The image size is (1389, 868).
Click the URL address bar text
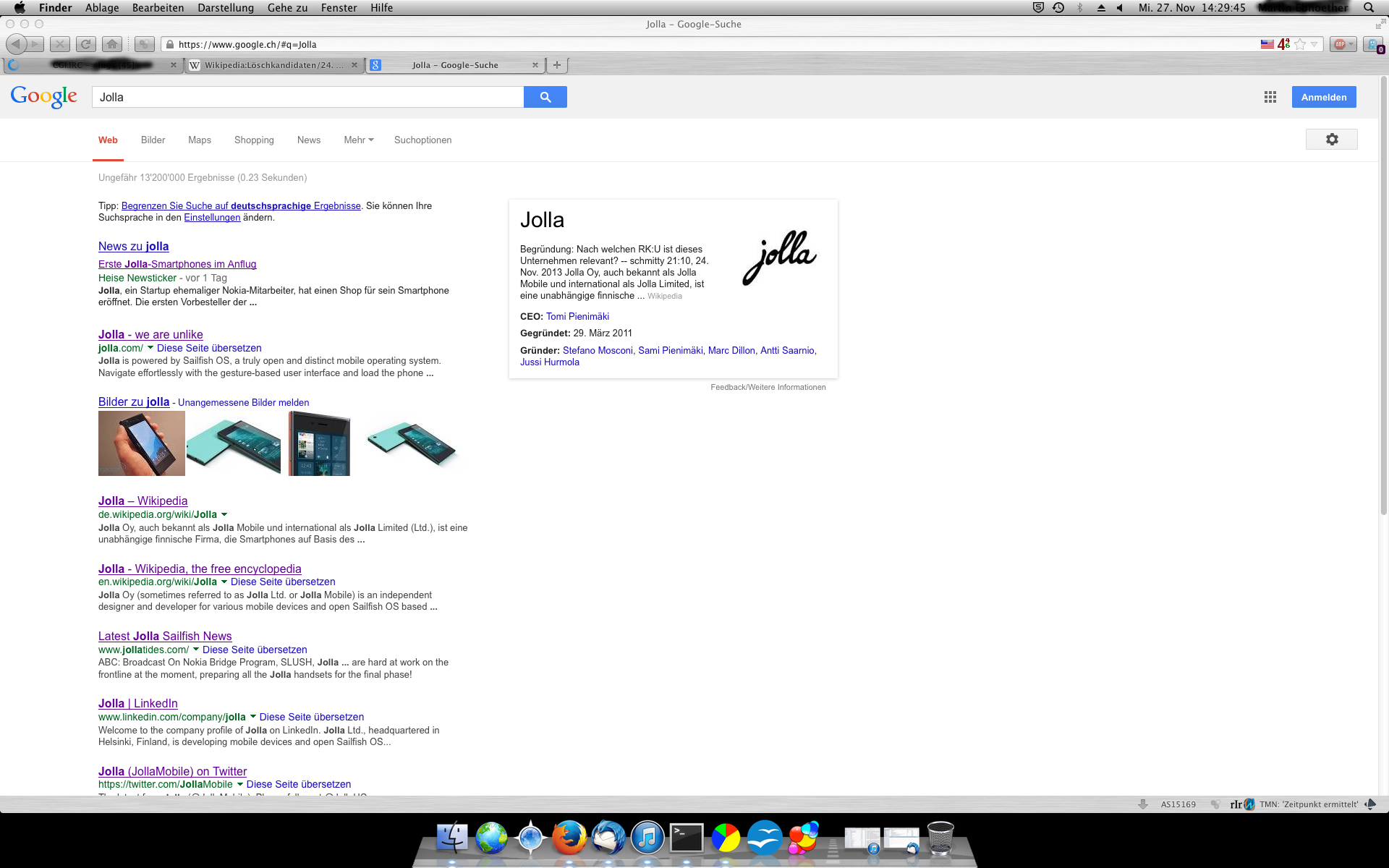coord(247,44)
